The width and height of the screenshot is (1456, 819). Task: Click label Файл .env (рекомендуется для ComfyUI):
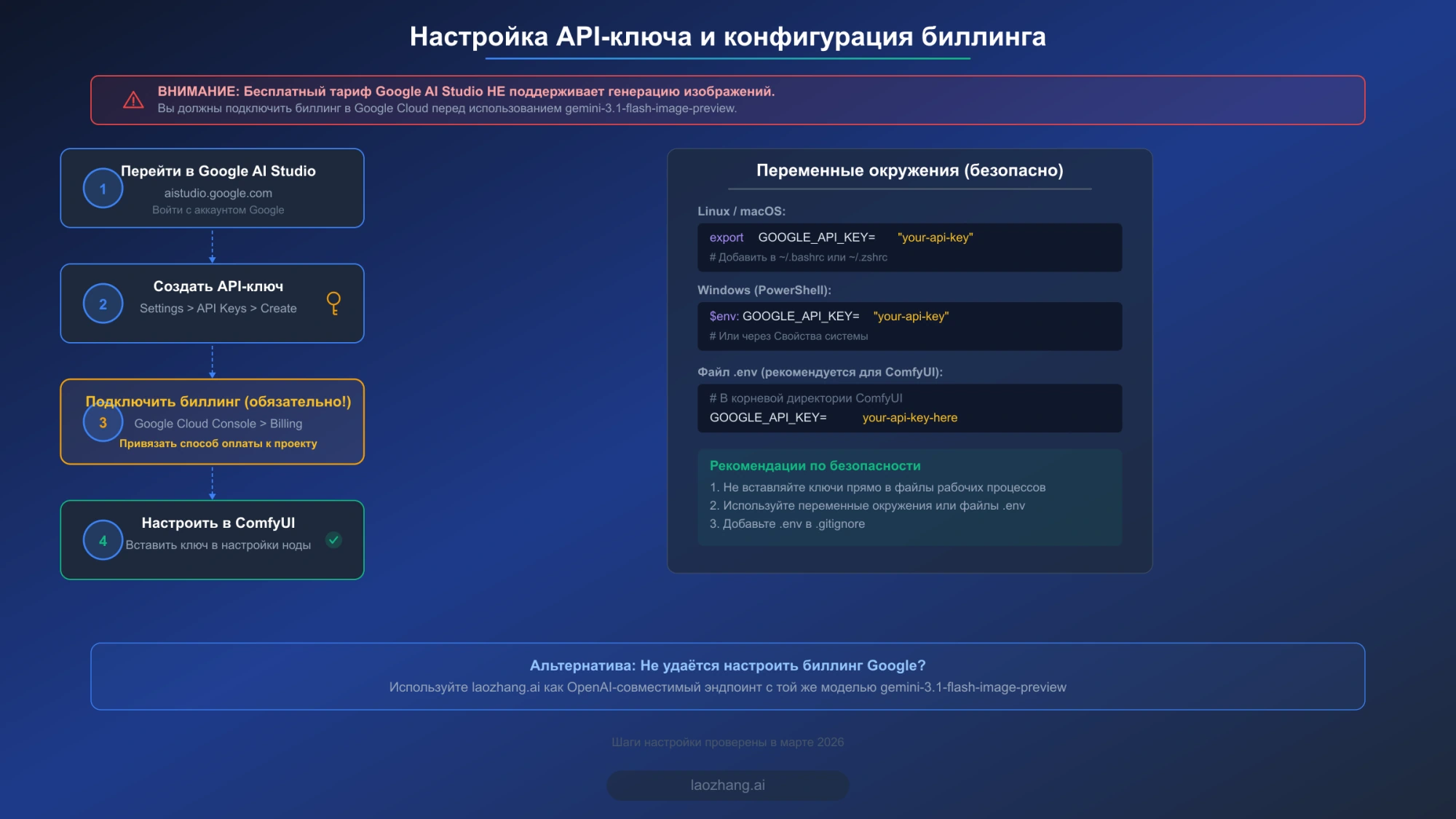(820, 372)
